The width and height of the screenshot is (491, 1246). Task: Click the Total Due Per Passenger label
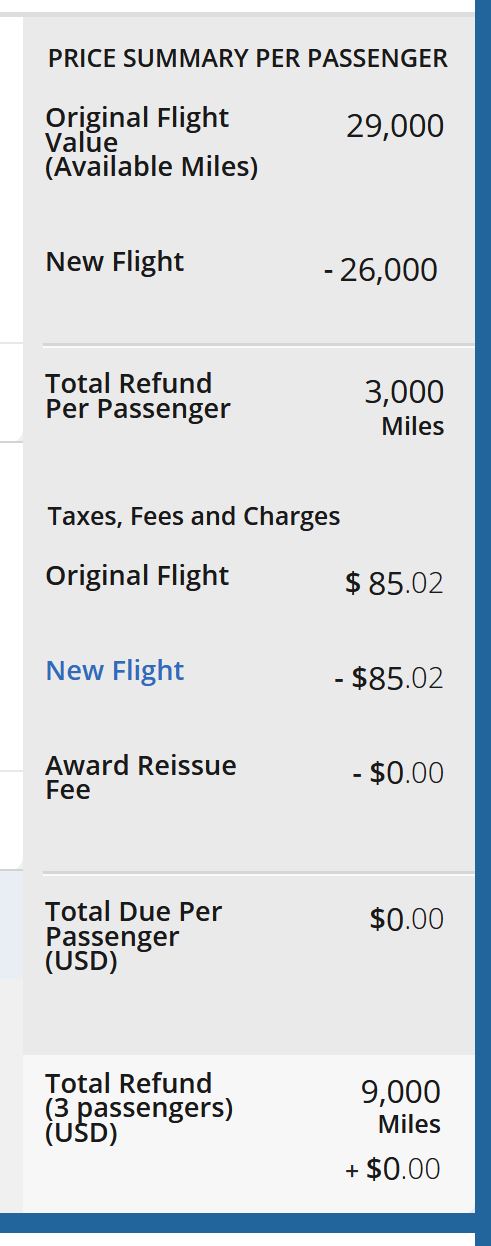pyautogui.click(x=134, y=936)
